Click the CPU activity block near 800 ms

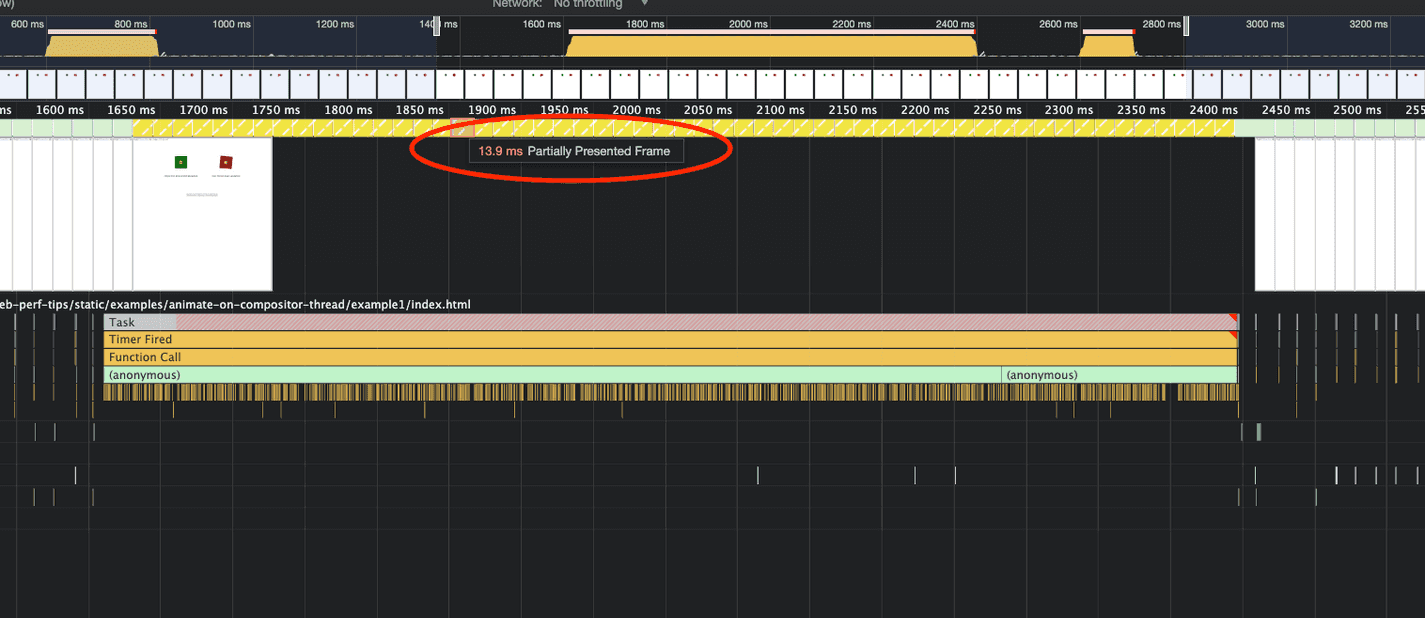pos(102,46)
